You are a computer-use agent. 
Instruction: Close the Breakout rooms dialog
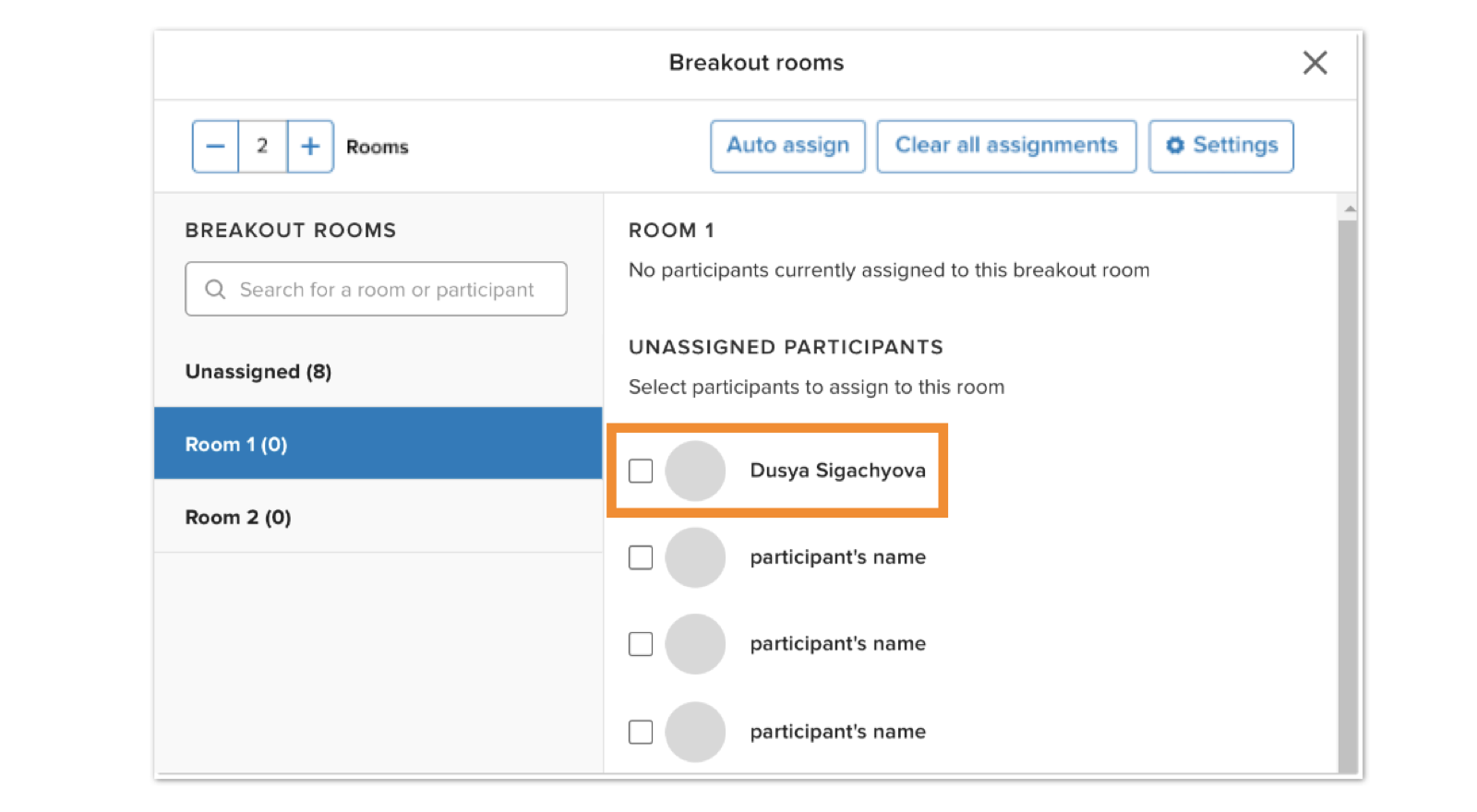[1315, 63]
